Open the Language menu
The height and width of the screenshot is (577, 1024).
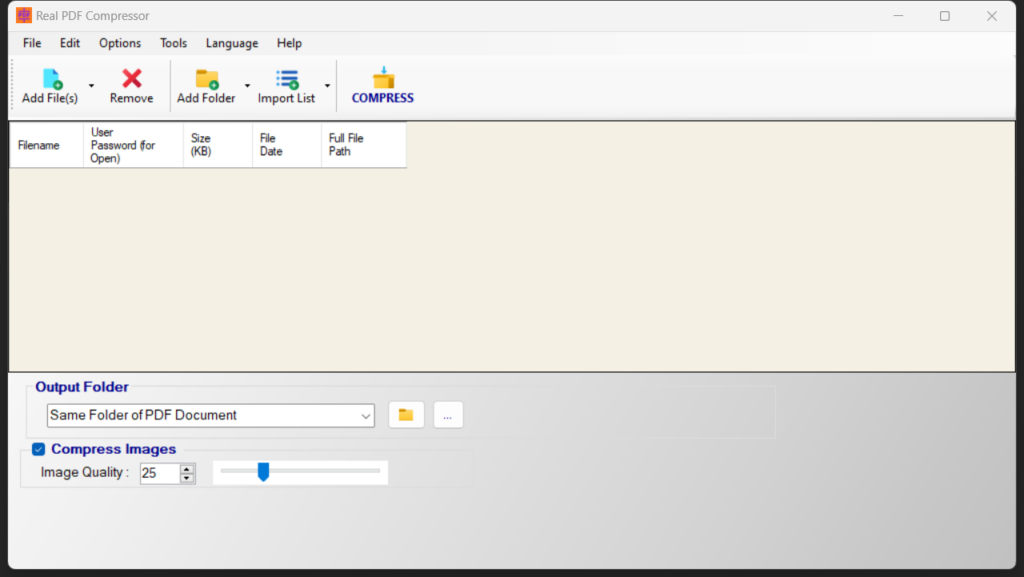click(231, 43)
